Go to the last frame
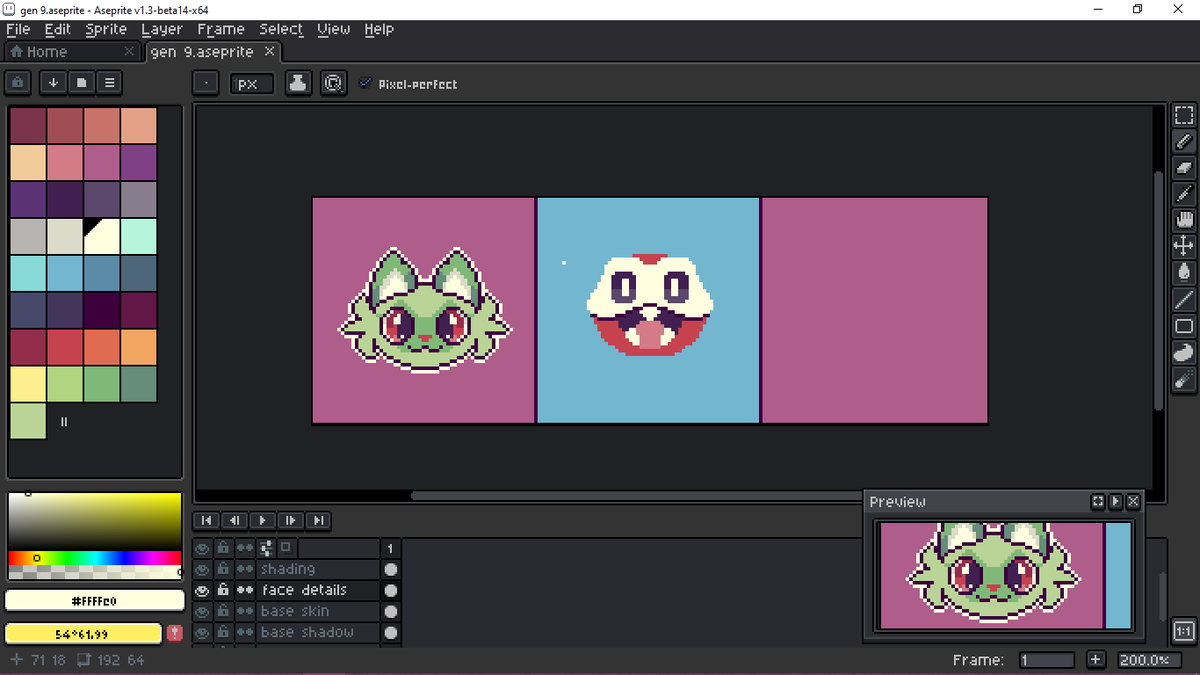Viewport: 1200px width, 675px height. tap(318, 520)
